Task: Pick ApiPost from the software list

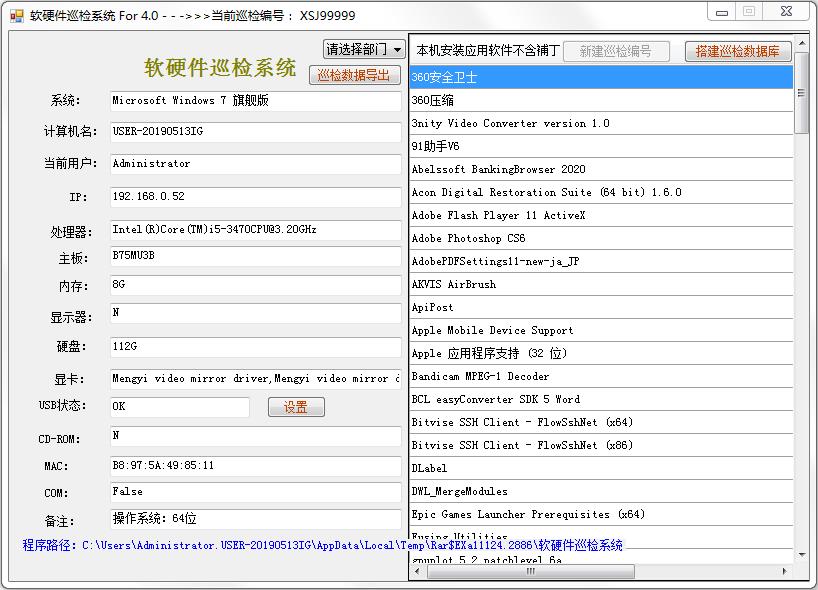Action: 600,307
